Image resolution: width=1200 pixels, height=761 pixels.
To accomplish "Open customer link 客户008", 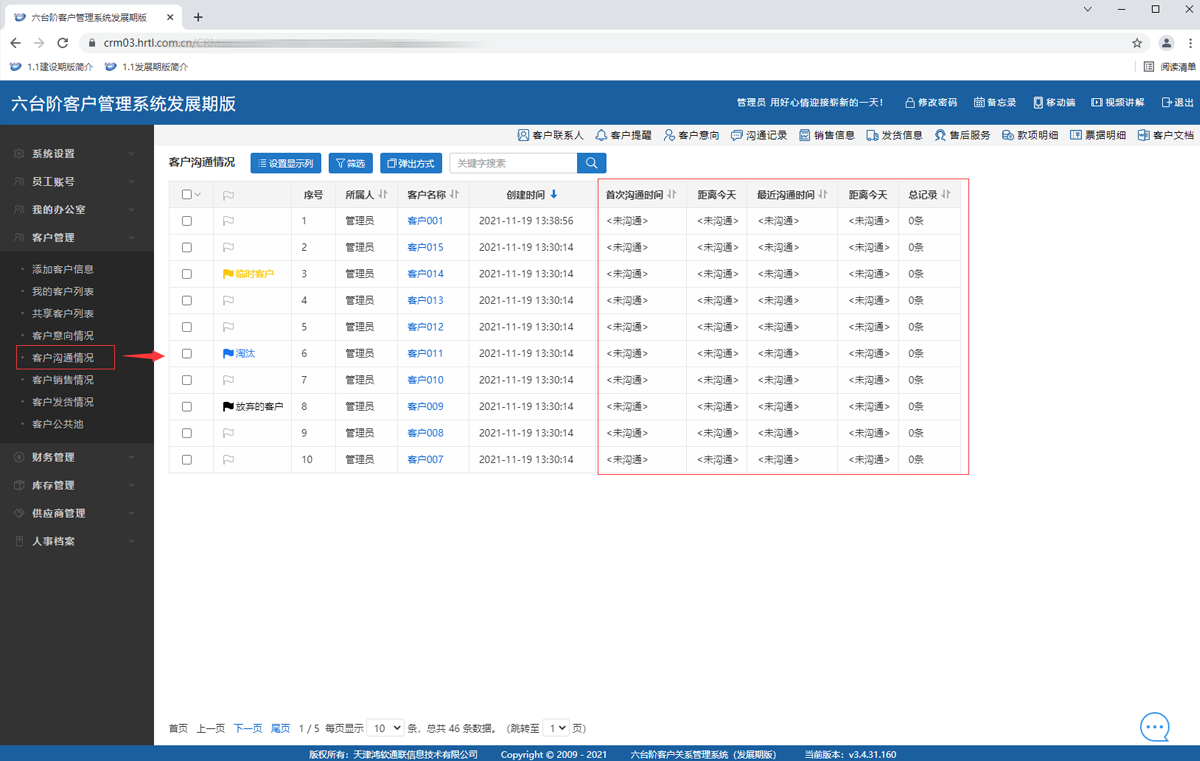I will pos(425,433).
